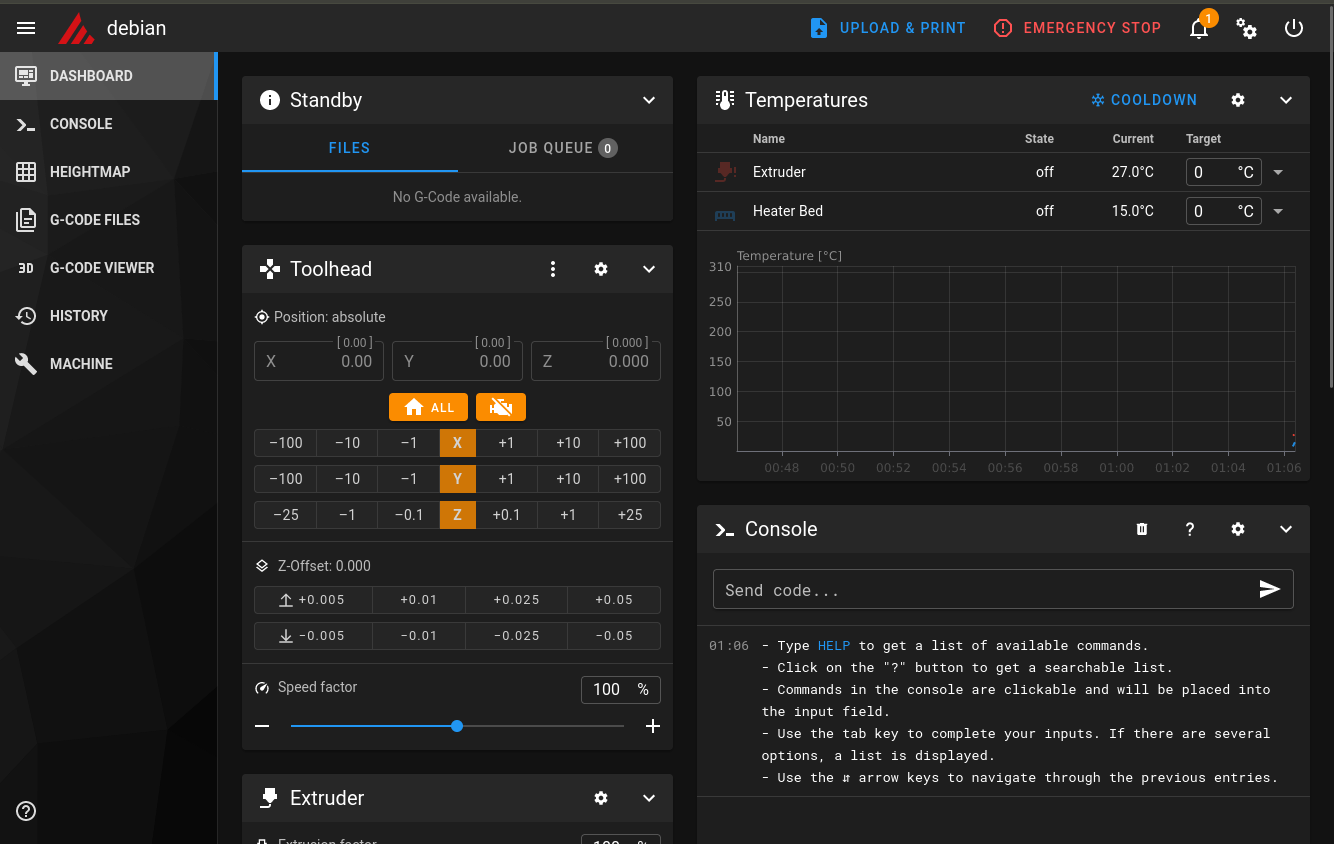
Task: Open Extruder panel settings gear
Action: [601, 798]
